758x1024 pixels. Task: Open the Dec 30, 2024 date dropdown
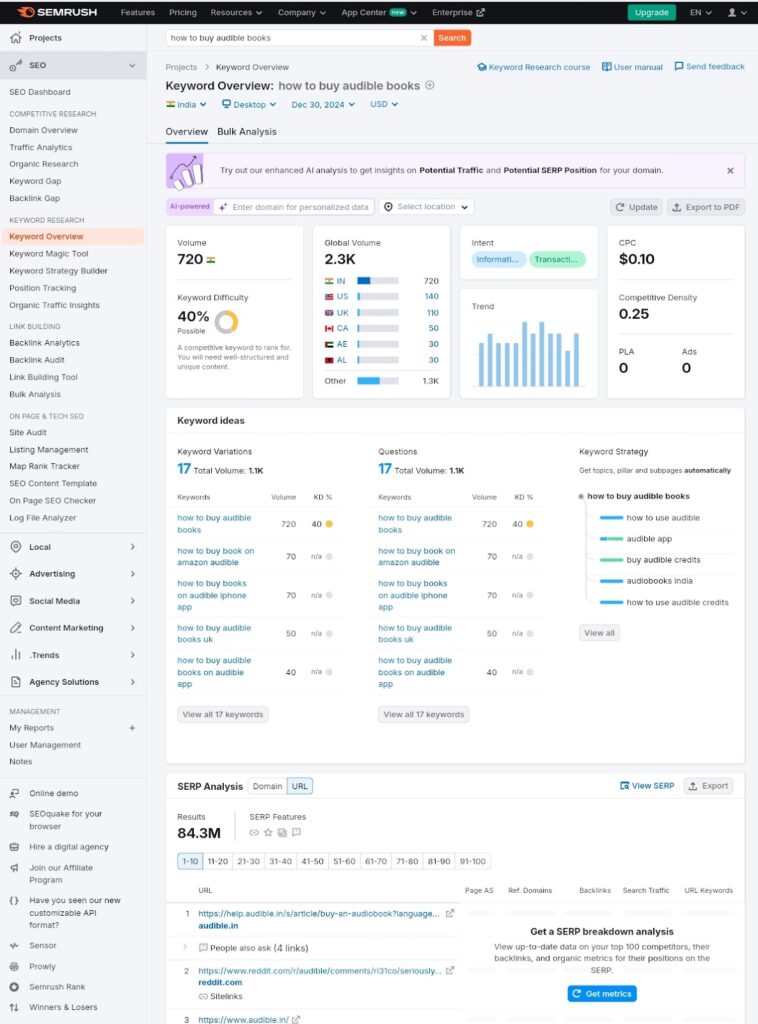coord(323,104)
